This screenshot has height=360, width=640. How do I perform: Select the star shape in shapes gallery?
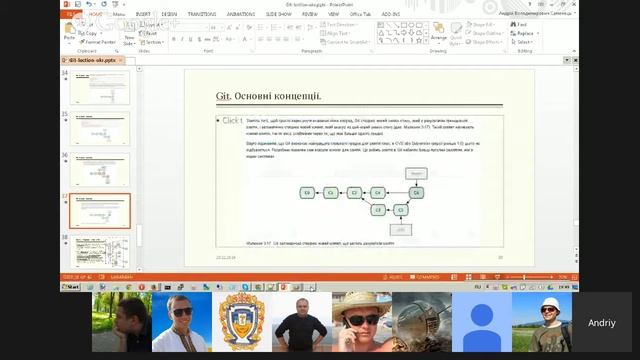[x=418, y=41]
